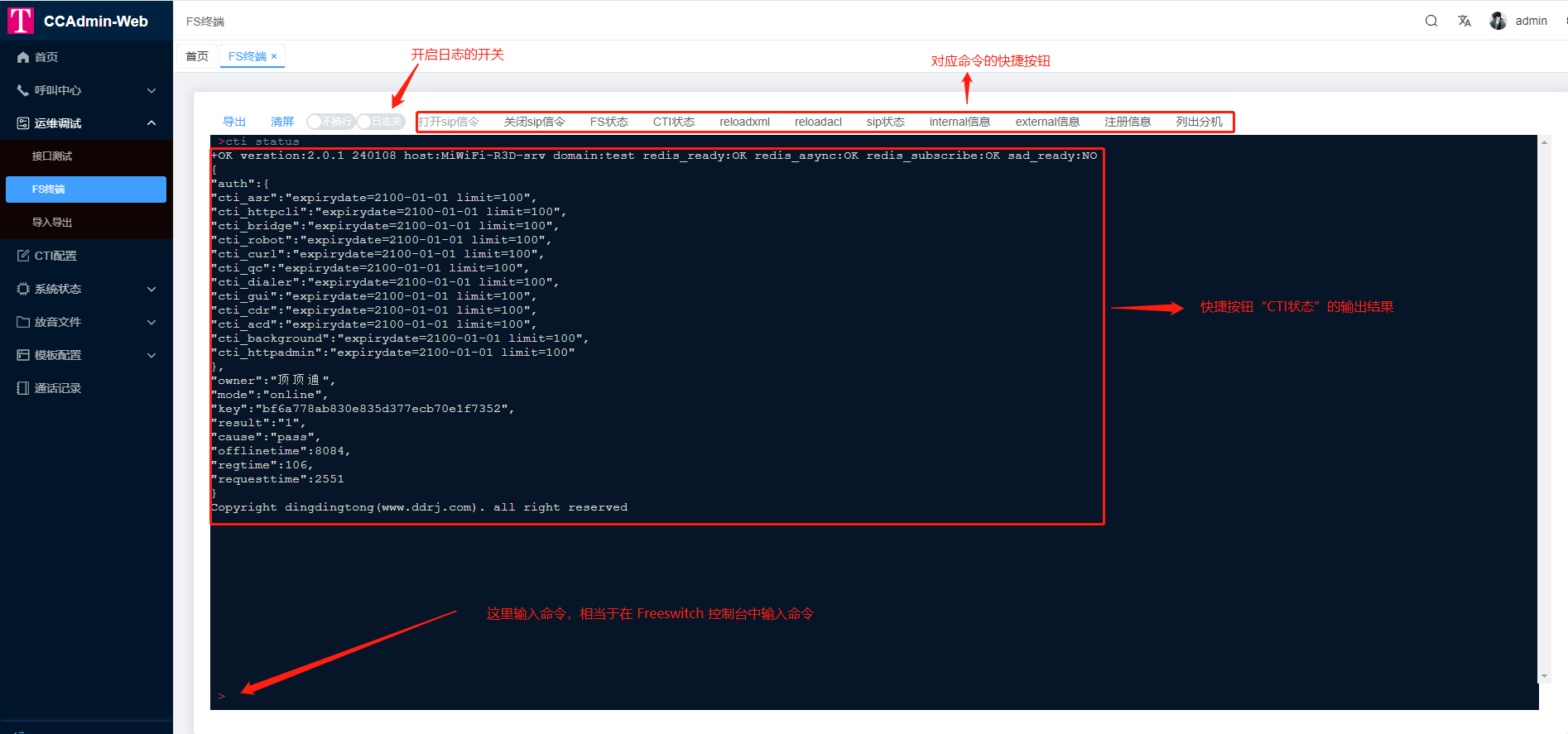Image resolution: width=1568 pixels, height=734 pixels.
Task: Click the admin user avatar
Action: coord(1498,21)
